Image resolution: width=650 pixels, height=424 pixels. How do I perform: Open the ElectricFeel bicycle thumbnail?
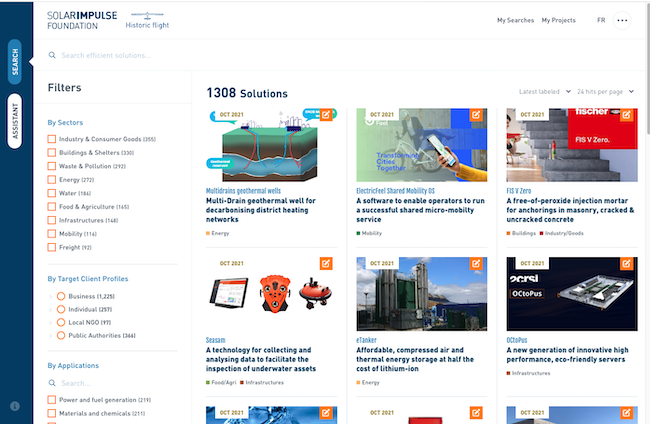(422, 145)
